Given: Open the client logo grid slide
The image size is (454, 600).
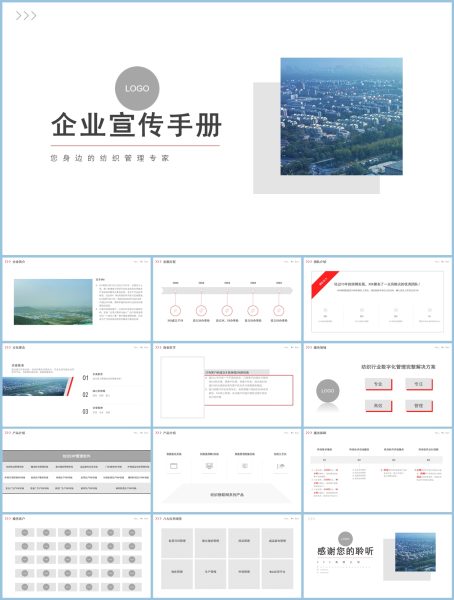Looking at the screenshot, I should pos(77,556).
